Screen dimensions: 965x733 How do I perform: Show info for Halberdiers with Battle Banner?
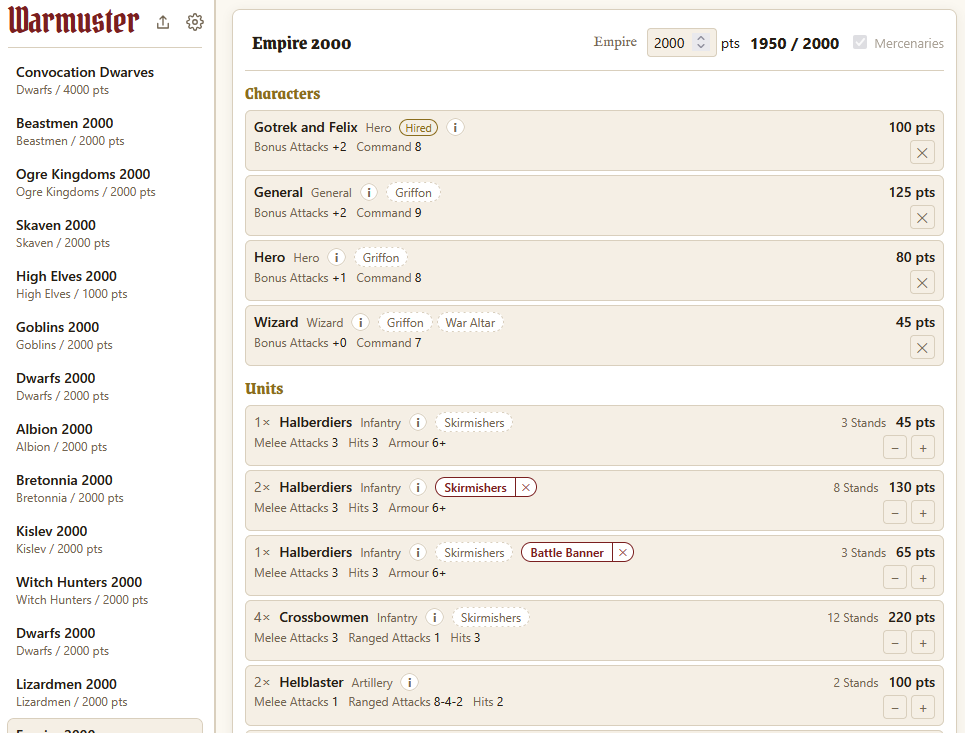[x=417, y=553]
